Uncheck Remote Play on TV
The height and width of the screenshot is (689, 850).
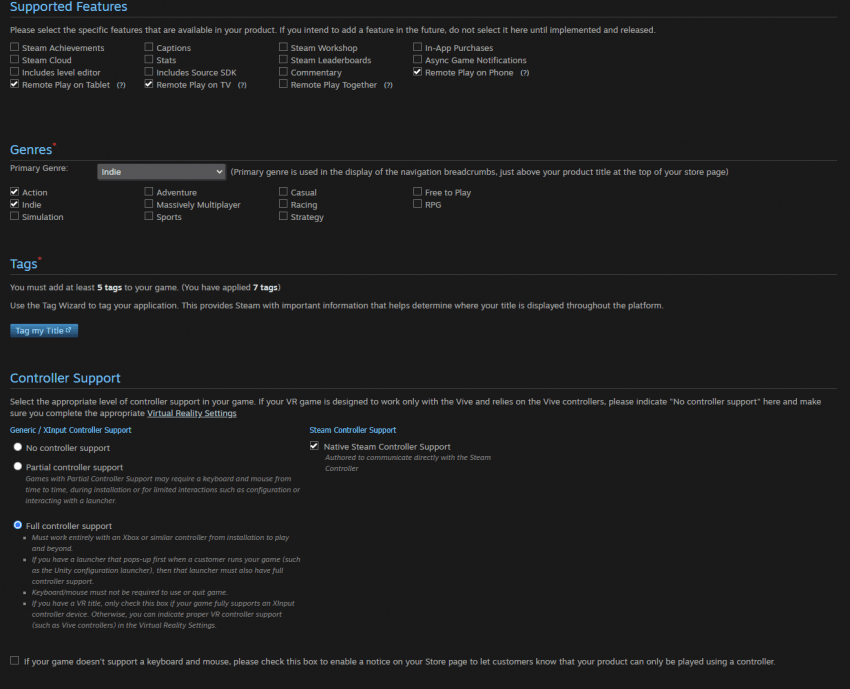(x=149, y=84)
